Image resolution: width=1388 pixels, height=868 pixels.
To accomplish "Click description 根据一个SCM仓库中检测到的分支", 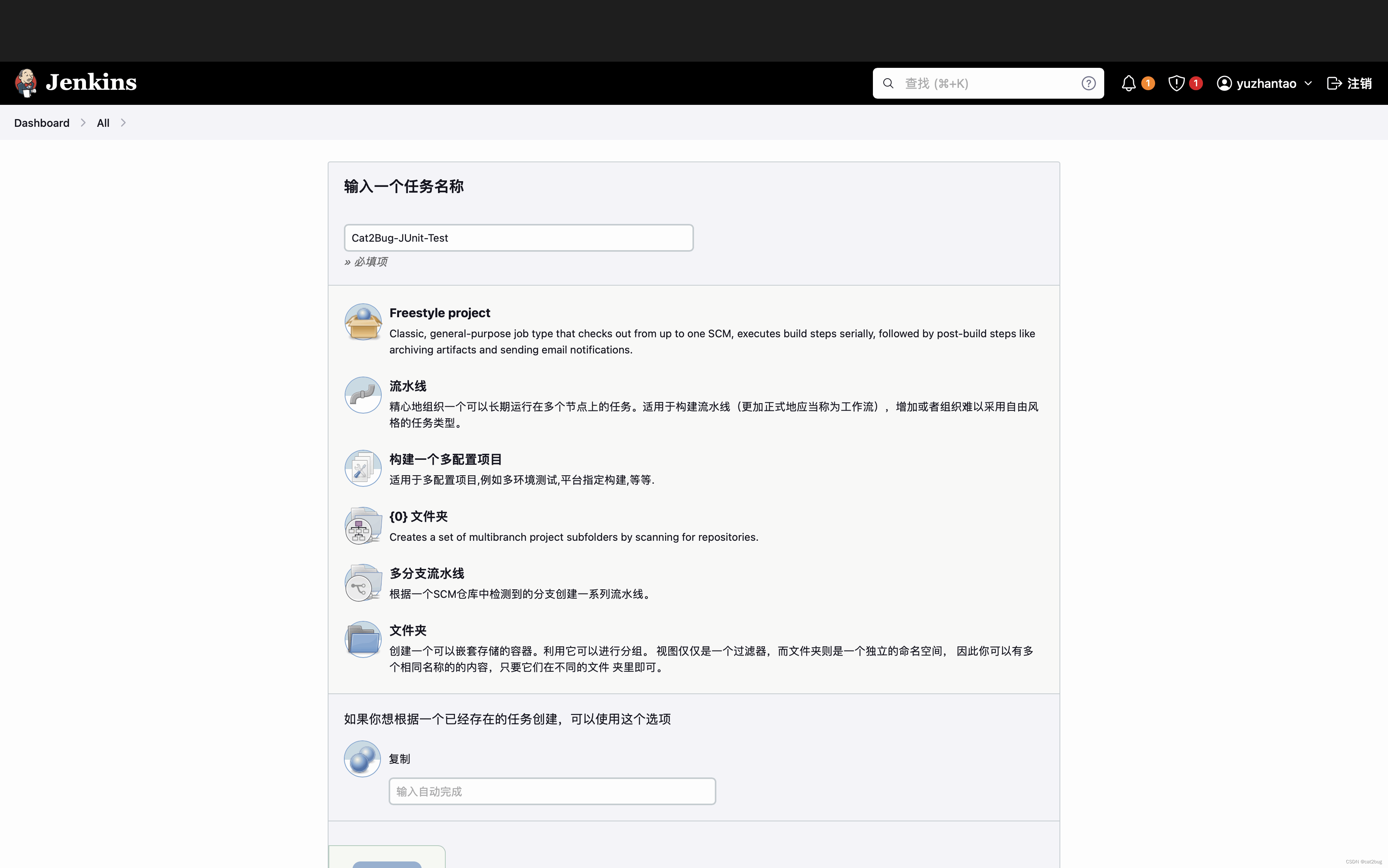I will click(x=521, y=594).
